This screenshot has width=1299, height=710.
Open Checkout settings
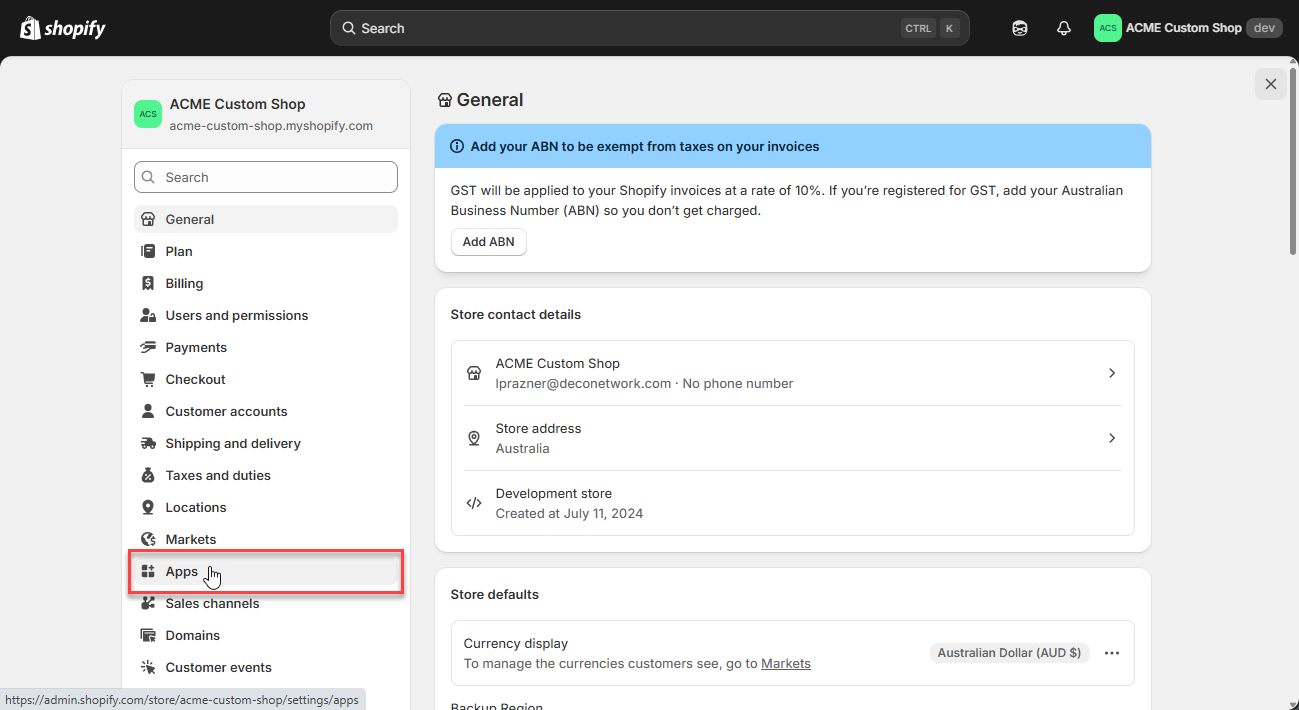(266, 379)
